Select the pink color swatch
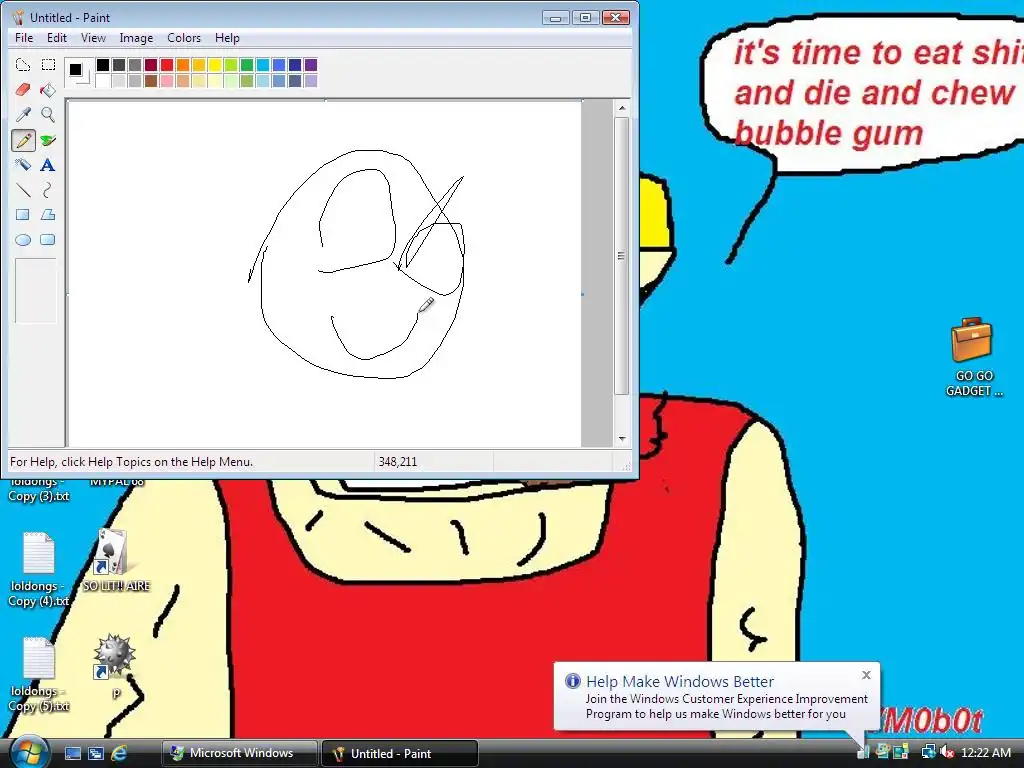The width and height of the screenshot is (1024, 768). (167, 80)
